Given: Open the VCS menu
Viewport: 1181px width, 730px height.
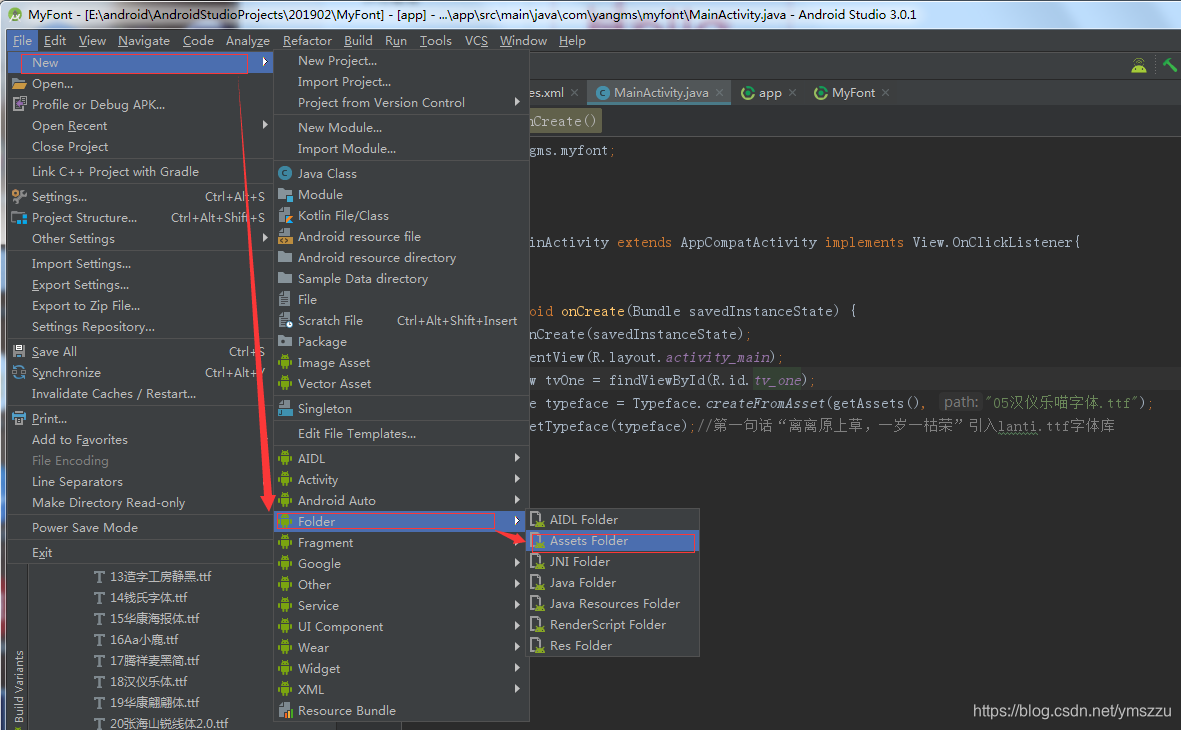Looking at the screenshot, I should tap(476, 41).
